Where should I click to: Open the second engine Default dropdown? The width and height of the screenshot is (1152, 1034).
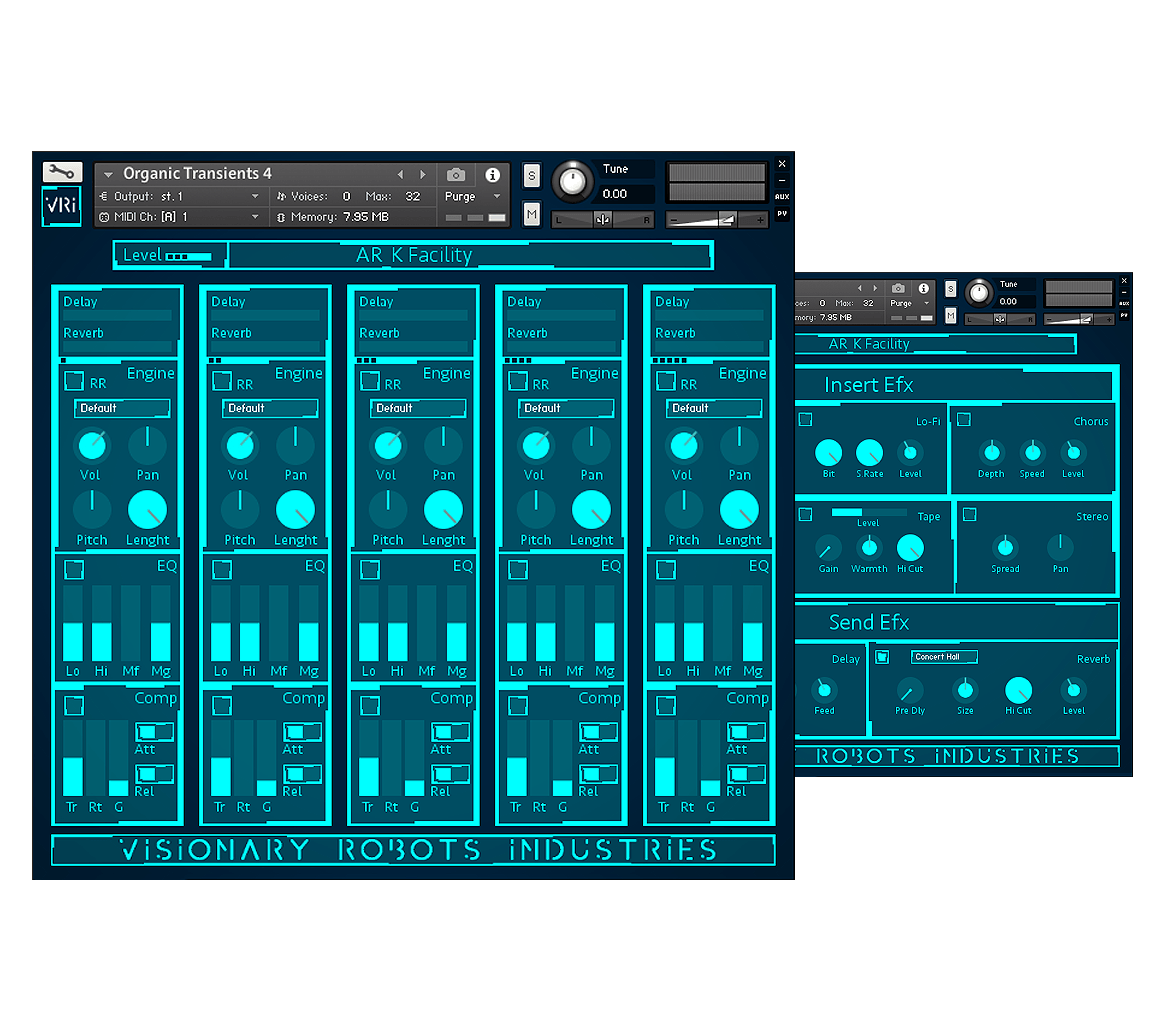pyautogui.click(x=270, y=408)
